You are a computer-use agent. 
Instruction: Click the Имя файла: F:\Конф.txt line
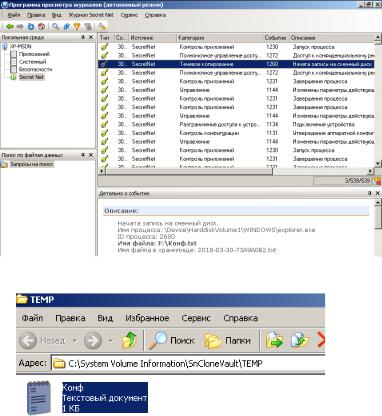pyautogui.click(x=157, y=243)
